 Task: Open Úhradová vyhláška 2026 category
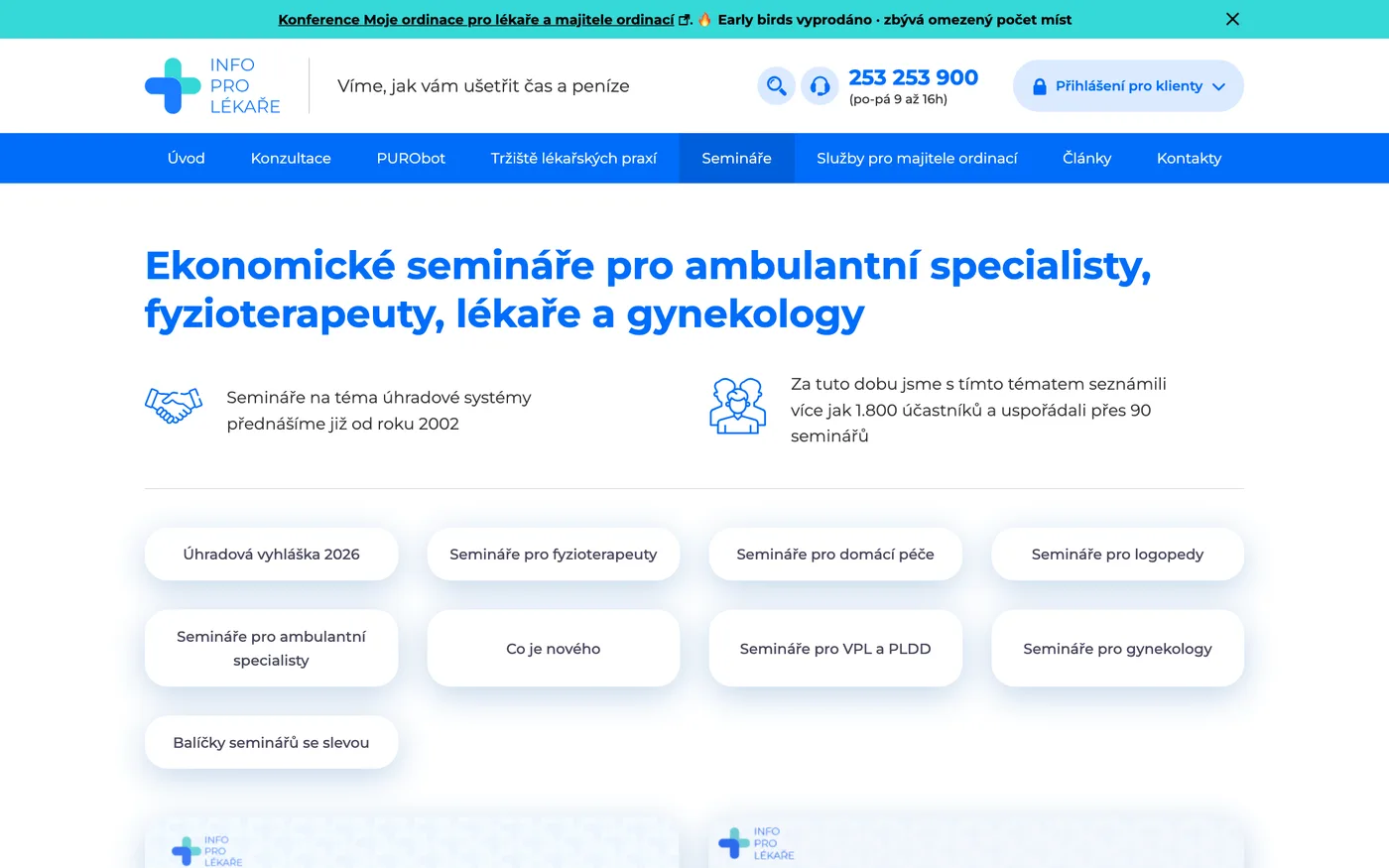pos(271,555)
